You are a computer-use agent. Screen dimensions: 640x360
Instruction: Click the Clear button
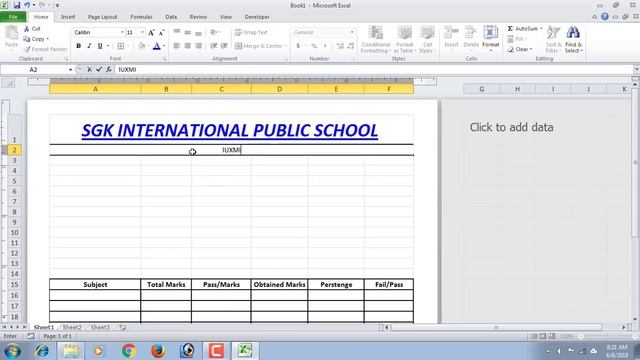click(520, 49)
